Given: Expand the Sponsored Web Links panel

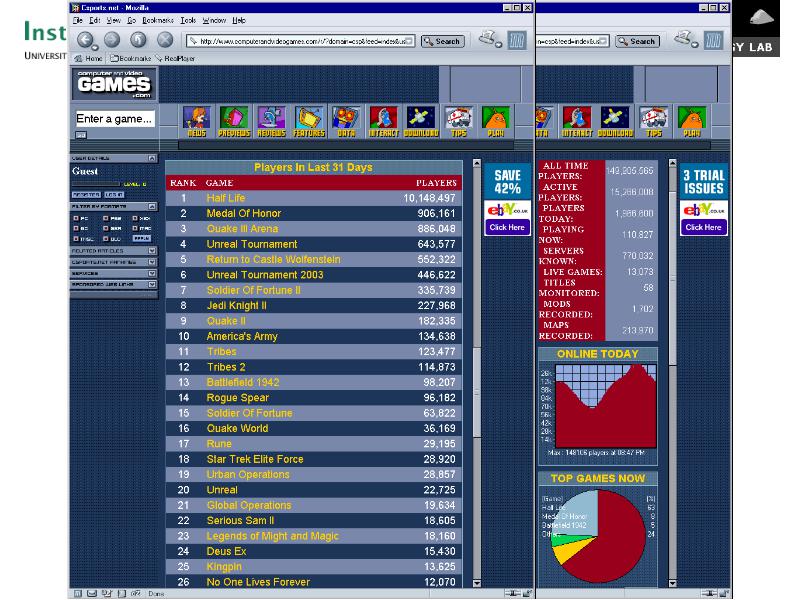Looking at the screenshot, I should click(x=152, y=284).
